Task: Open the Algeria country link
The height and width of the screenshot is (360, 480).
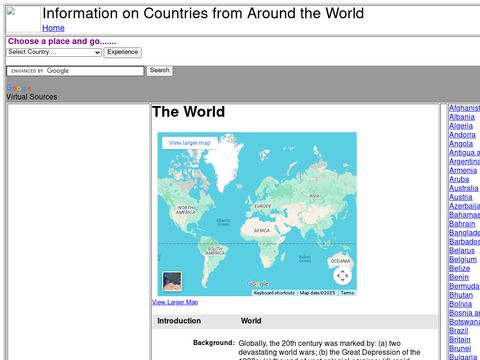Action: click(x=461, y=126)
